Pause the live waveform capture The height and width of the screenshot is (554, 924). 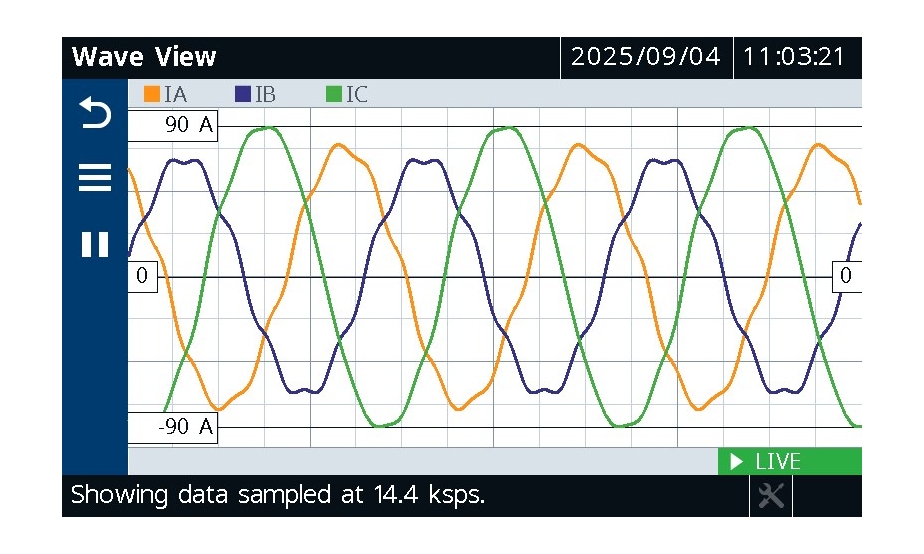(x=95, y=245)
